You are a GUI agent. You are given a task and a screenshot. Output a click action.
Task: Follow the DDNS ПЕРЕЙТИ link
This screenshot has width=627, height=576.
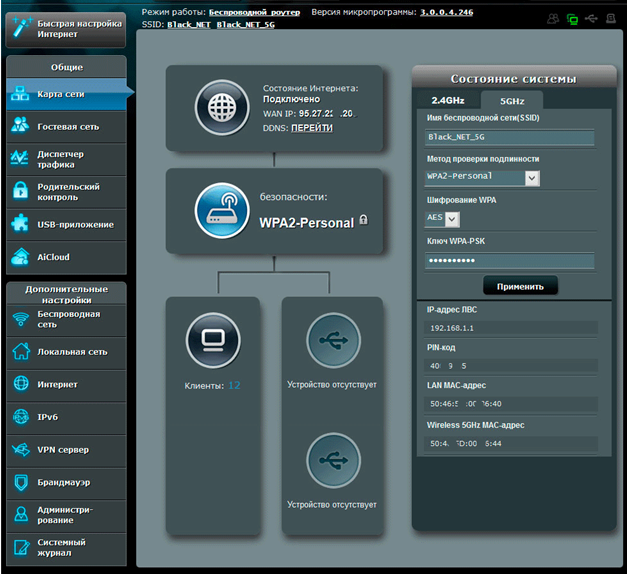(312, 128)
